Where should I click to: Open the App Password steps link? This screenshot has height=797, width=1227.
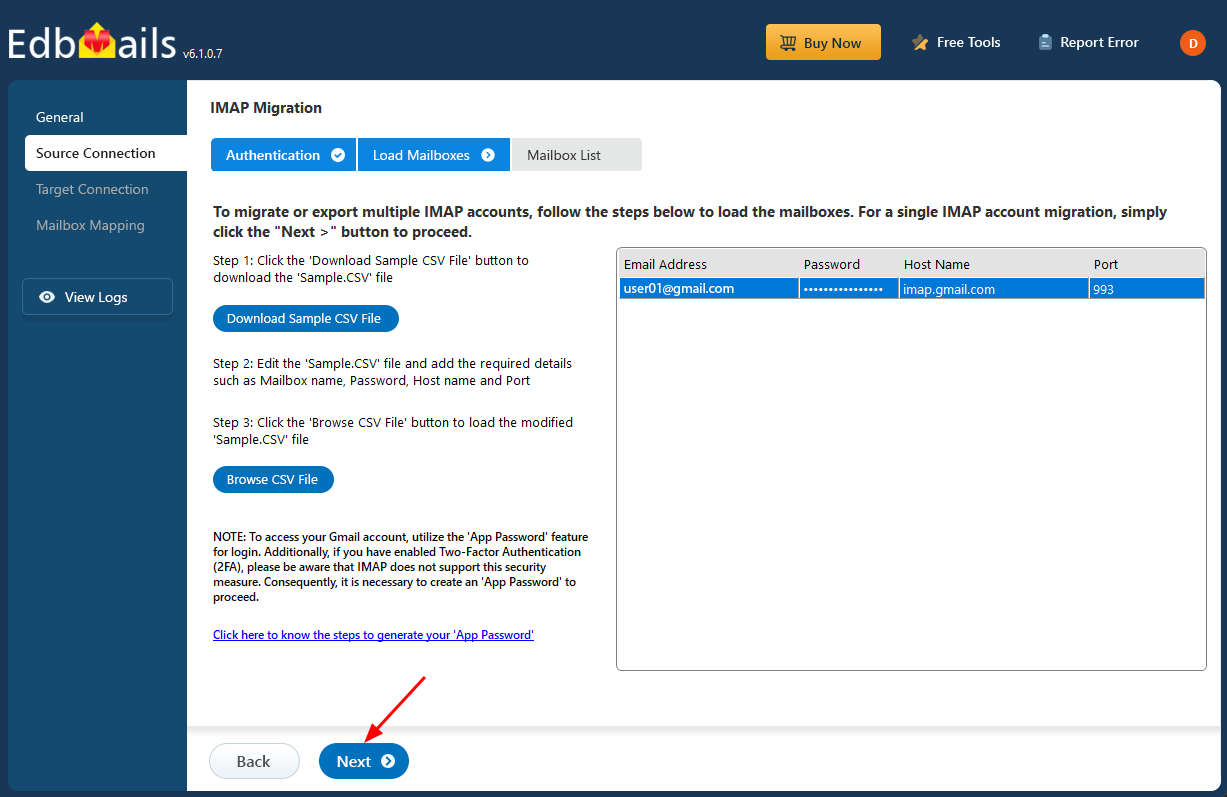(373, 635)
